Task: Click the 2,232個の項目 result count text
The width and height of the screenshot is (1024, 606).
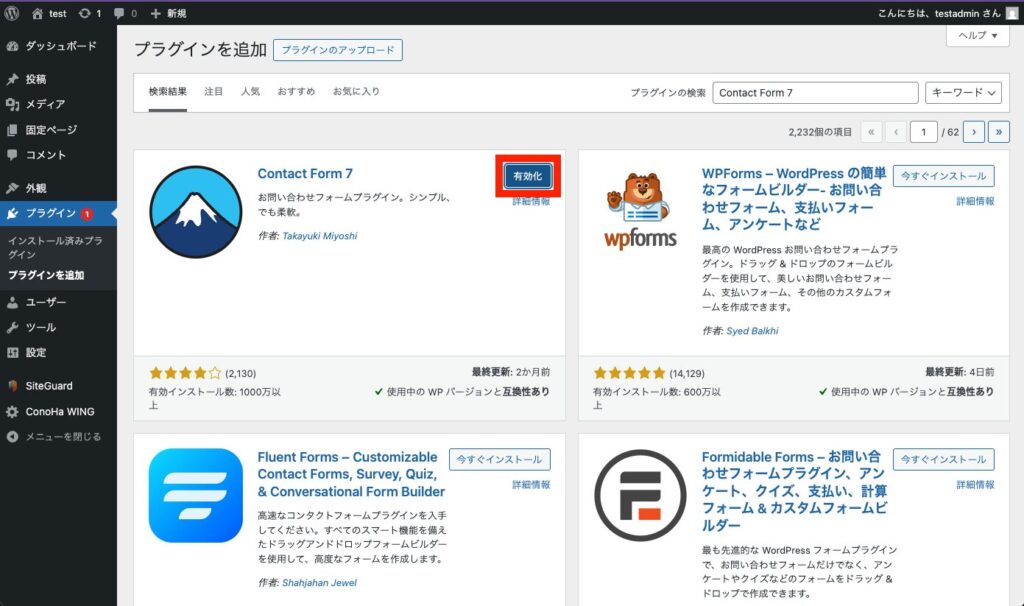Action: pyautogui.click(x=820, y=132)
